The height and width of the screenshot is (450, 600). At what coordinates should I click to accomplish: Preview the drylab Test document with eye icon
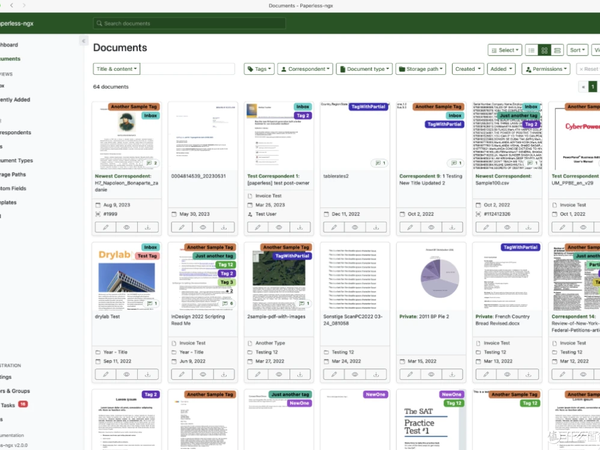127,374
